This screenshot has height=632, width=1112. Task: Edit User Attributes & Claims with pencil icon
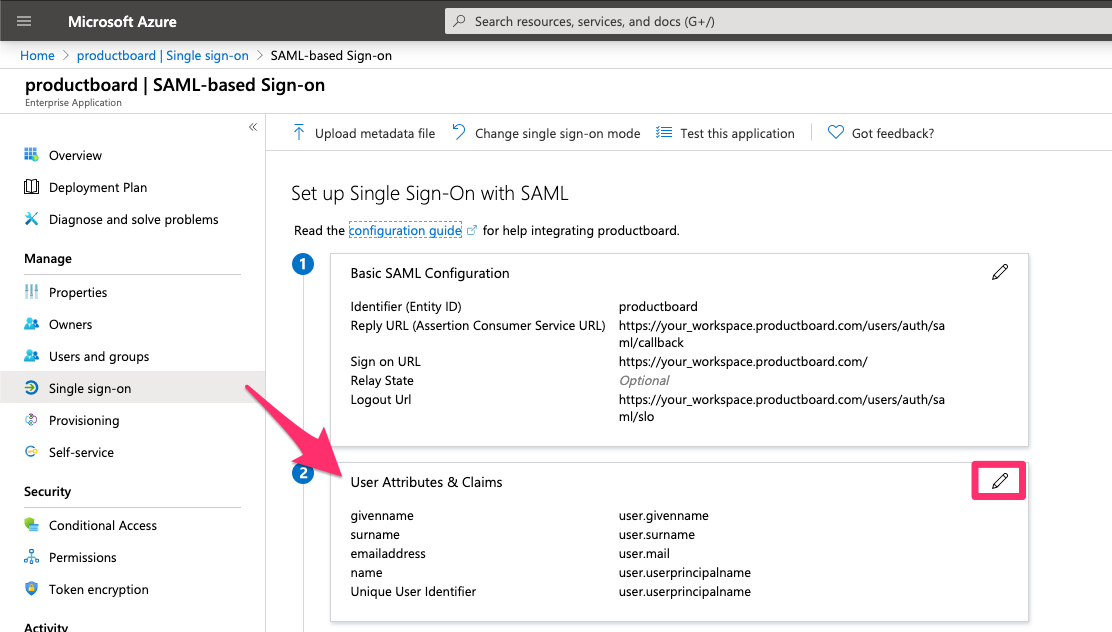pyautogui.click(x=999, y=482)
